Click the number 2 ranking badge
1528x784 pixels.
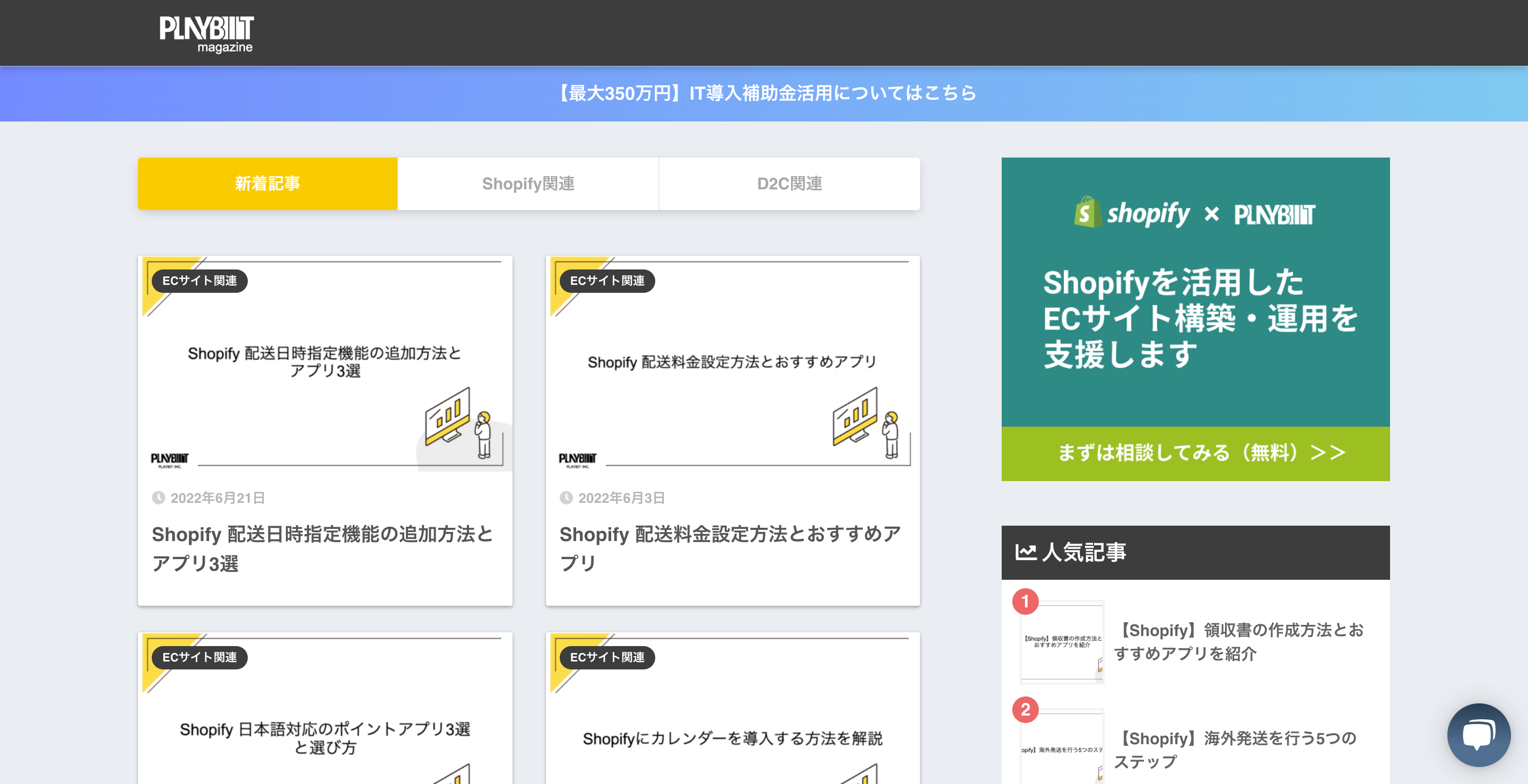(1025, 710)
